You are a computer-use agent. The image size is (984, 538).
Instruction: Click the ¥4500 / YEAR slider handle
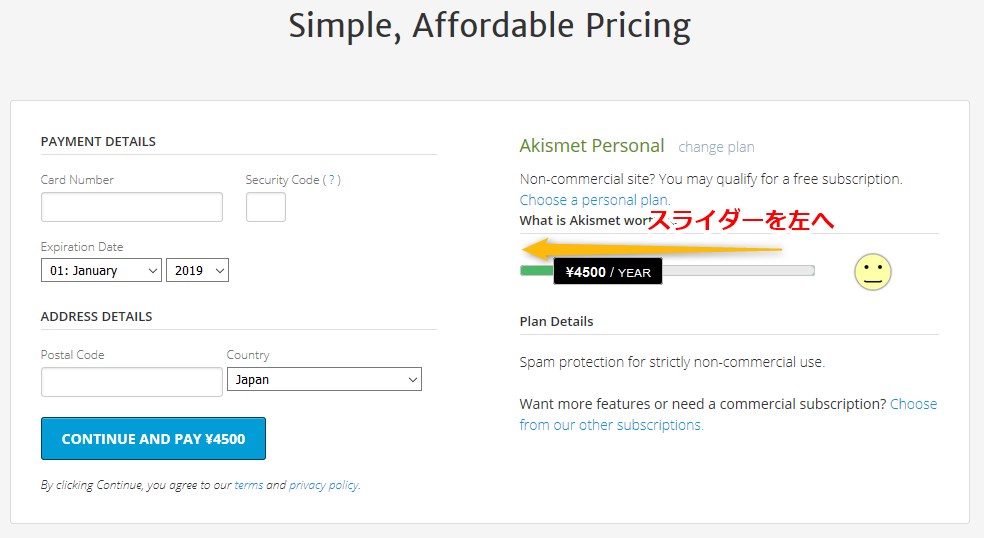tap(607, 272)
